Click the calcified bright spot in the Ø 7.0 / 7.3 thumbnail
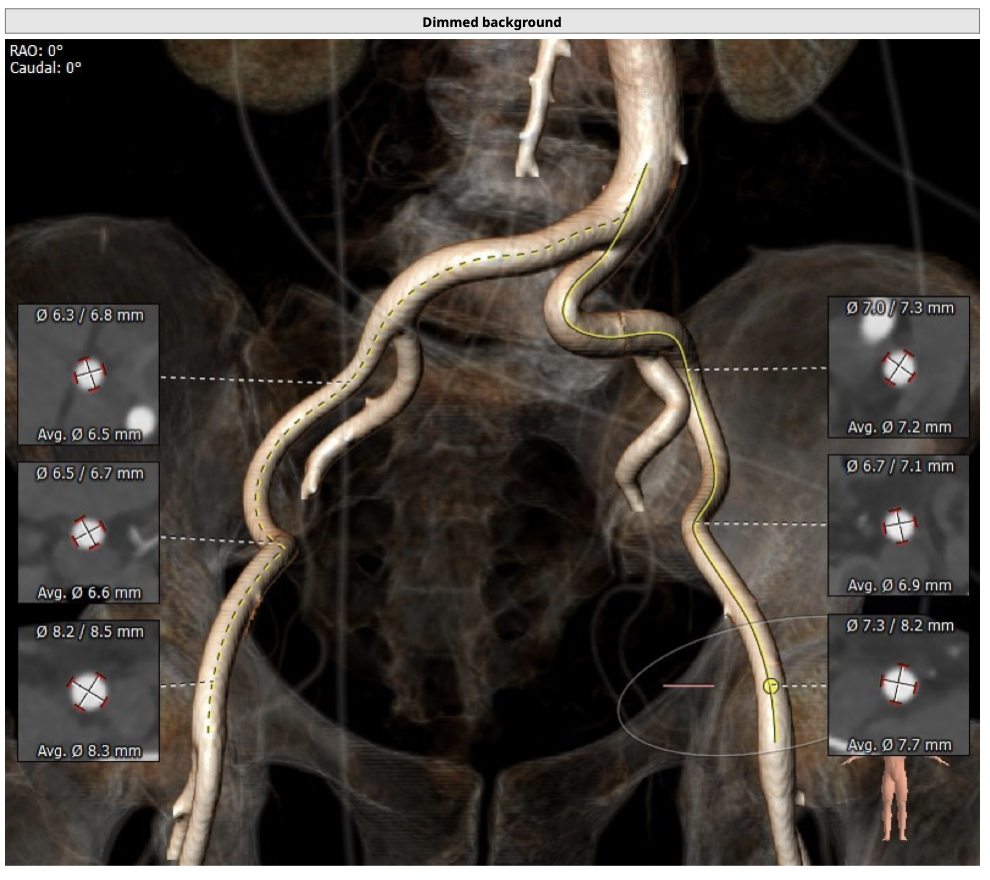The height and width of the screenshot is (880, 990). [875, 328]
